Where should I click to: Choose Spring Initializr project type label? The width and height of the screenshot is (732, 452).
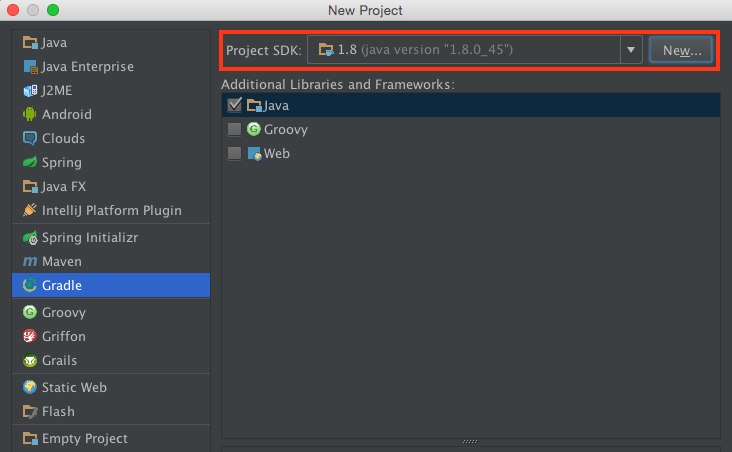pyautogui.click(x=90, y=238)
